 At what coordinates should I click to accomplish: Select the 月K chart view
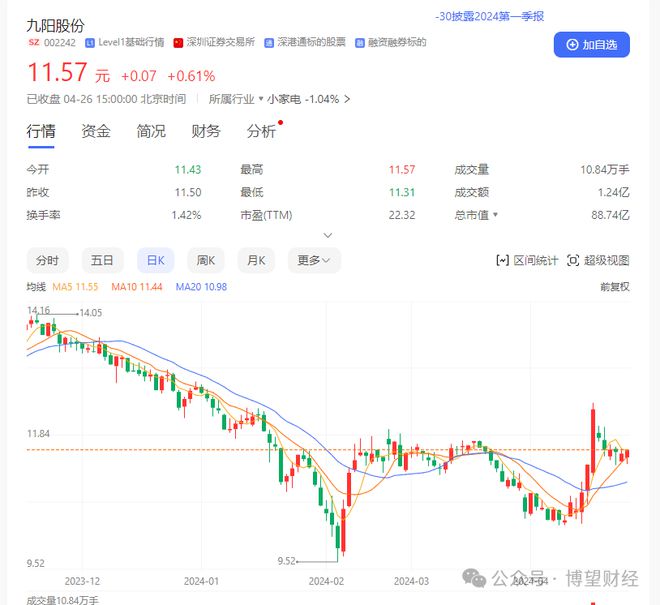(x=256, y=261)
